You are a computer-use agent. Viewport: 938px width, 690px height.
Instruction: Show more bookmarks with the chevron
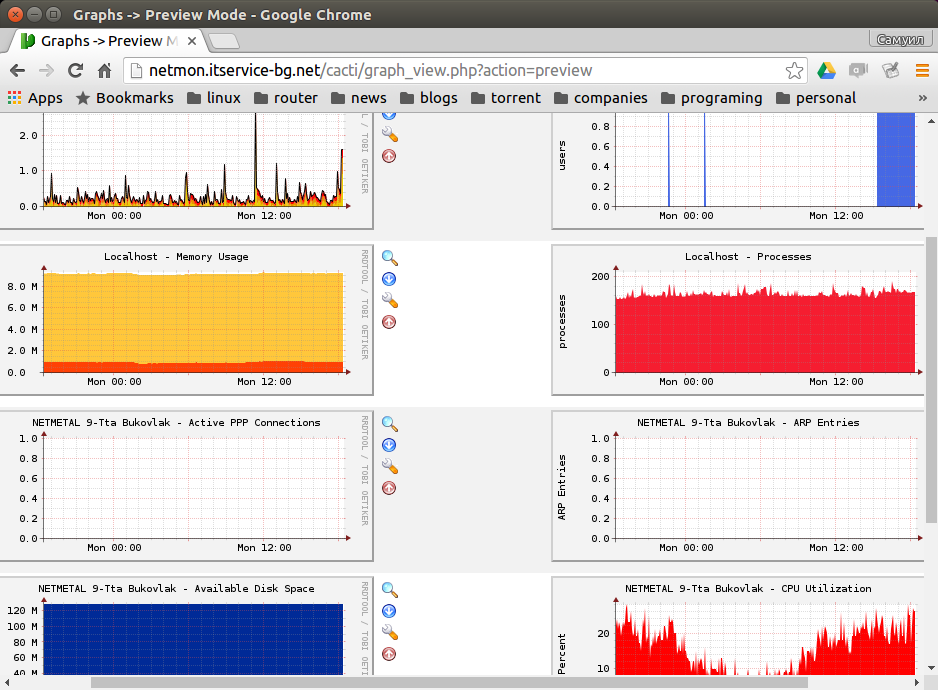point(922,98)
